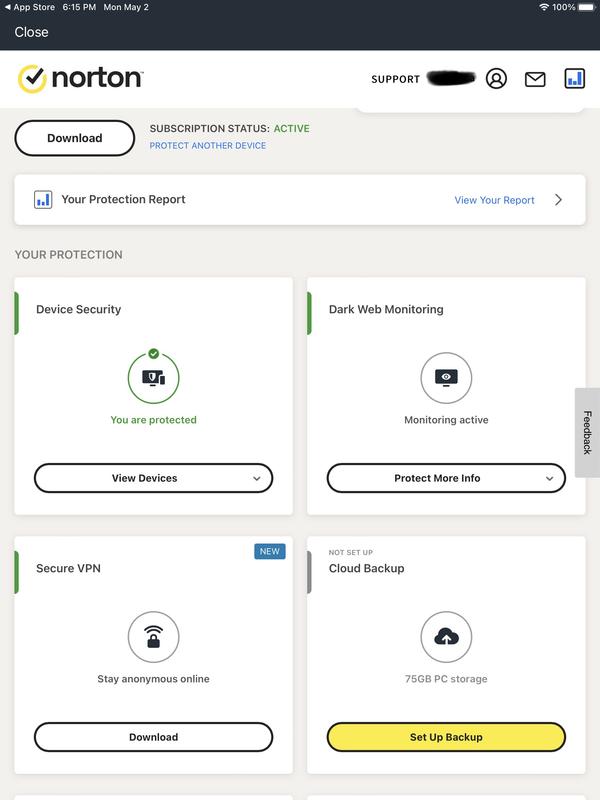Image resolution: width=600 pixels, height=800 pixels.
Task: Open the mail envelope icon
Action: click(x=535, y=79)
